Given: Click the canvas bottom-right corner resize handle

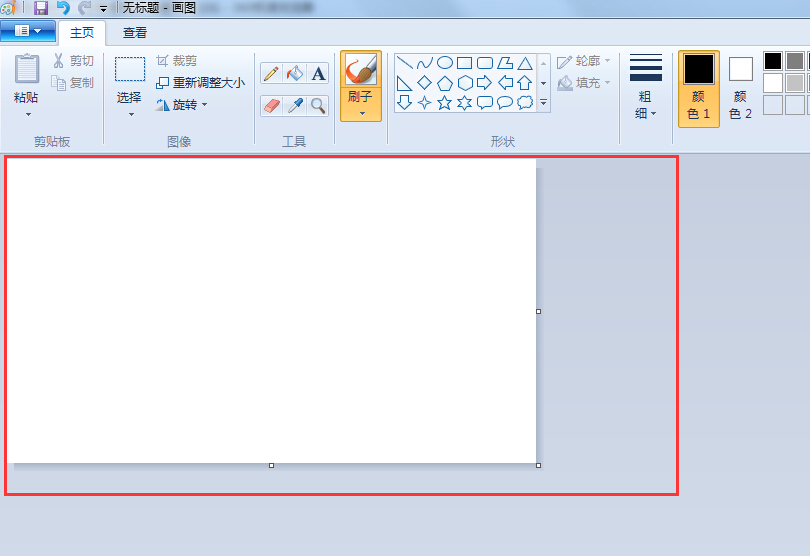Looking at the screenshot, I should [538, 466].
